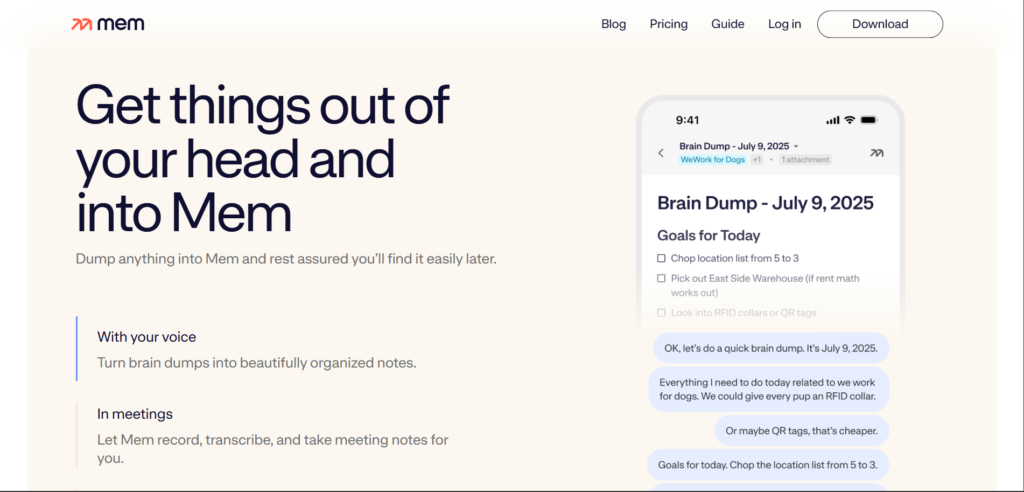Viewport: 1024px width, 492px height.
Task: Check the 'Chop location list from 5 to 3' box
Action: point(661,258)
